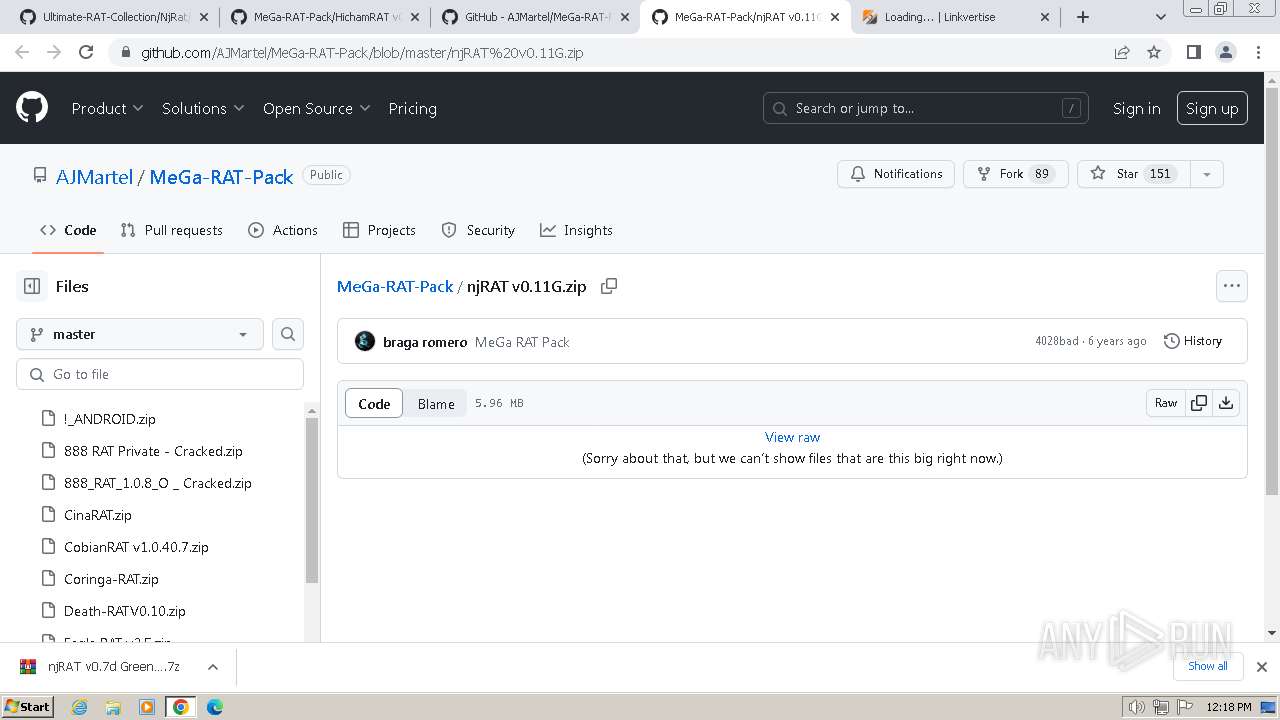Click the search files magnifier button
This screenshot has width=1280, height=720.
coord(288,334)
